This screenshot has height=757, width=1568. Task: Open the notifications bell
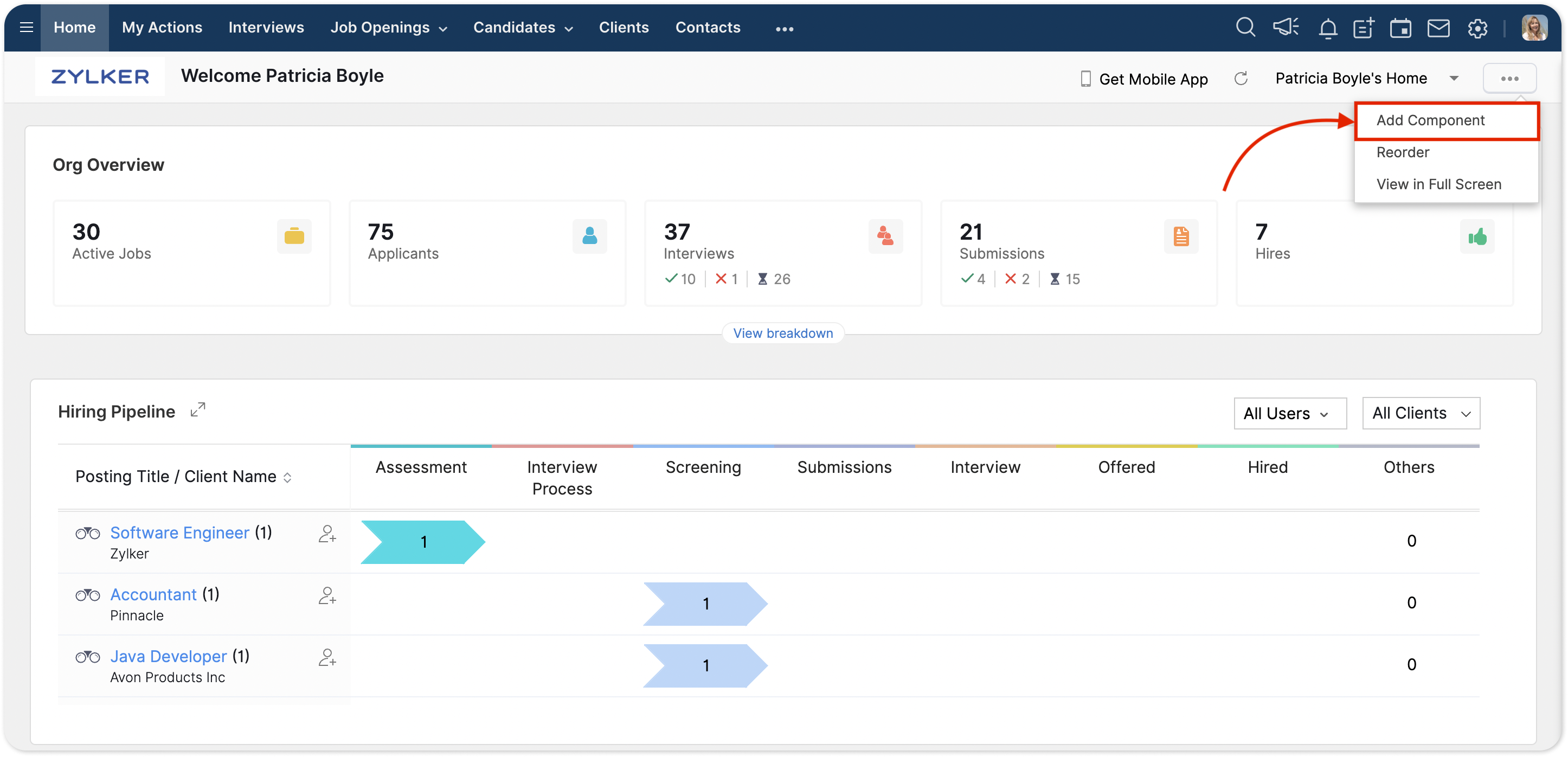coord(1328,29)
